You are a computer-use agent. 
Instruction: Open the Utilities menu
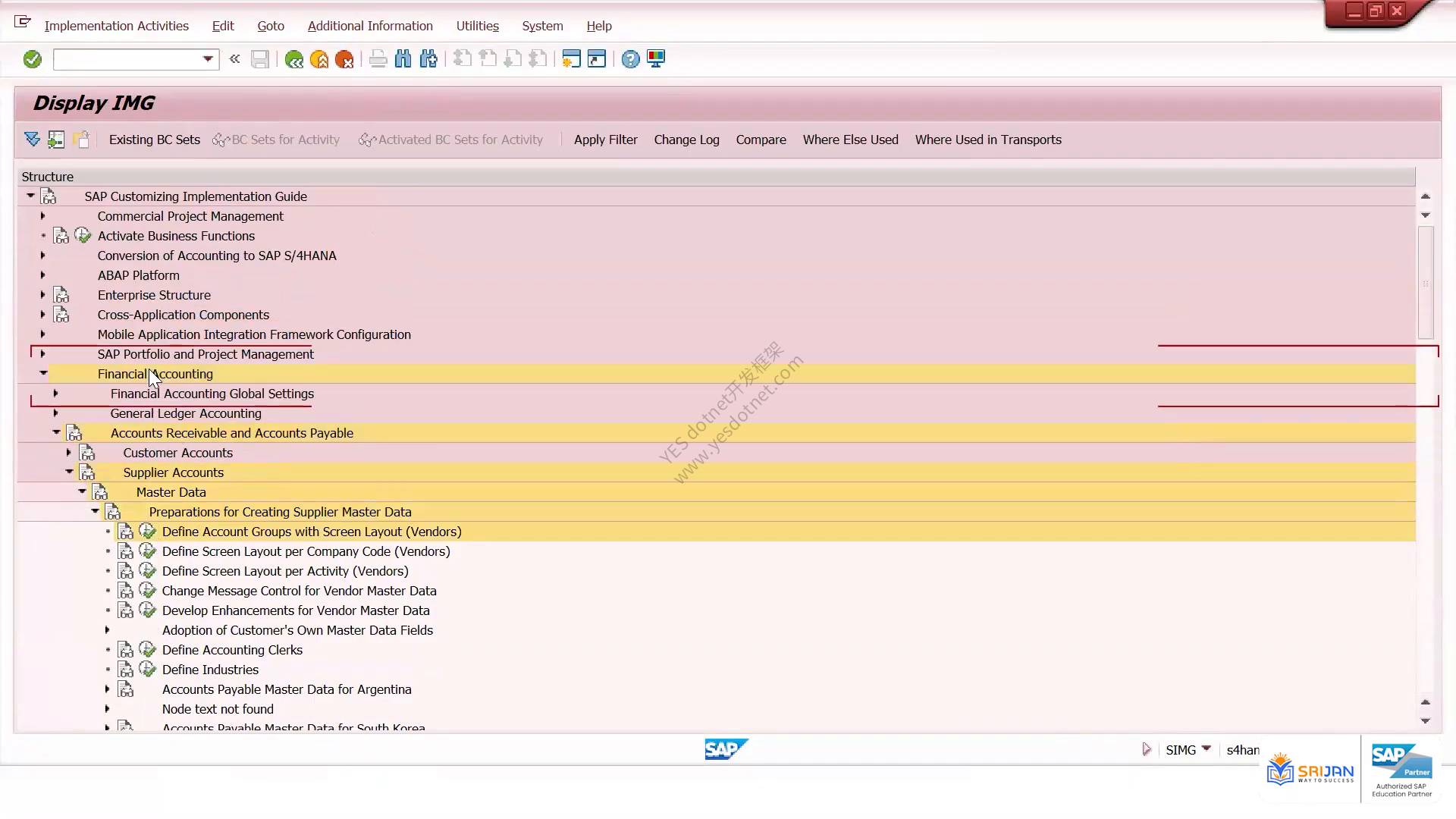pos(478,26)
